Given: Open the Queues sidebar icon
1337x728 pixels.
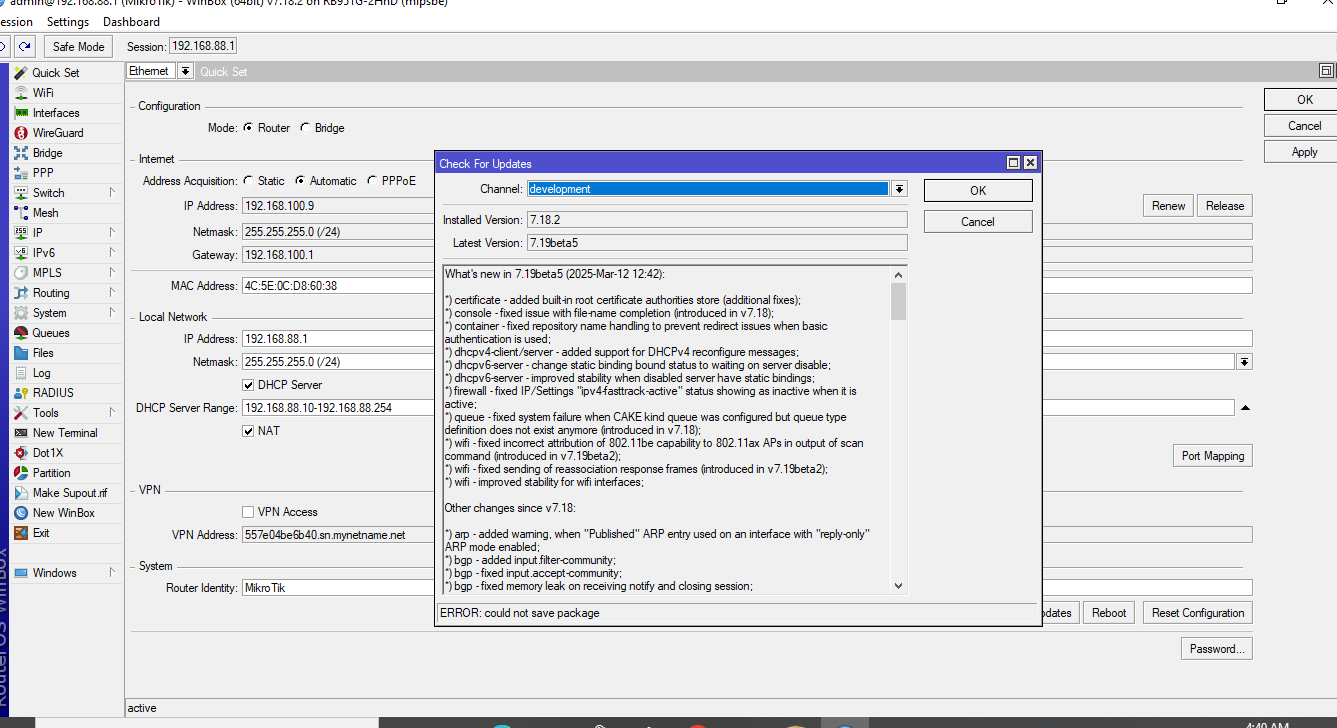Looking at the screenshot, I should 21,333.
